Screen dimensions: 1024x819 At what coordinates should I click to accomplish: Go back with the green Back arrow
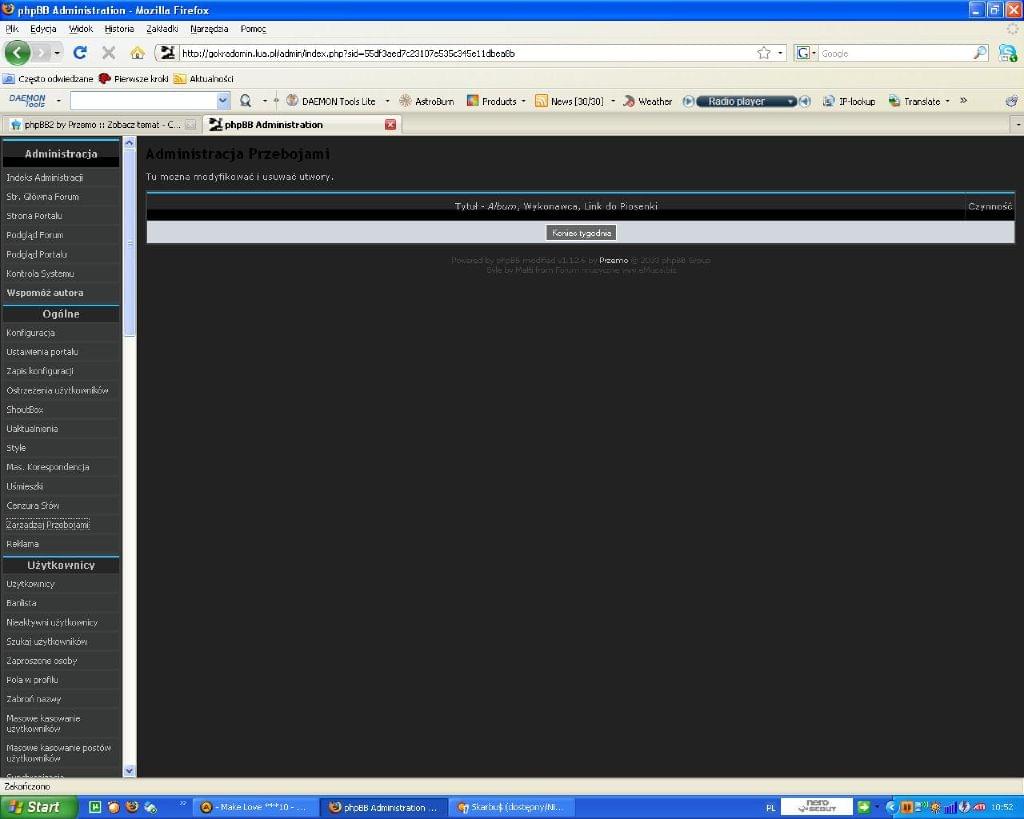[x=18, y=52]
